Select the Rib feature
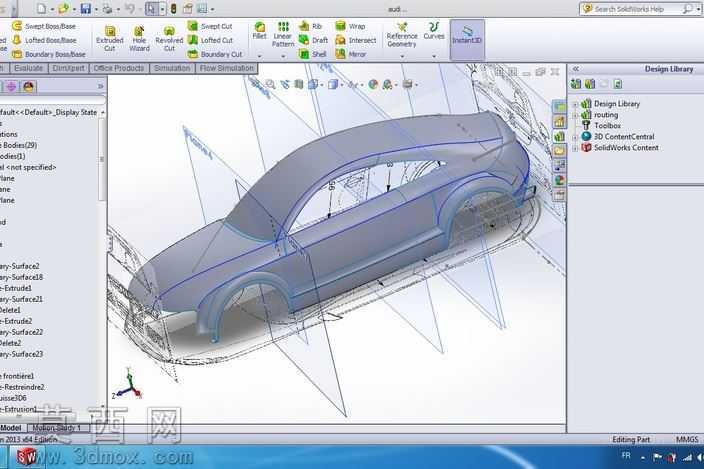The width and height of the screenshot is (704, 469). [310, 26]
